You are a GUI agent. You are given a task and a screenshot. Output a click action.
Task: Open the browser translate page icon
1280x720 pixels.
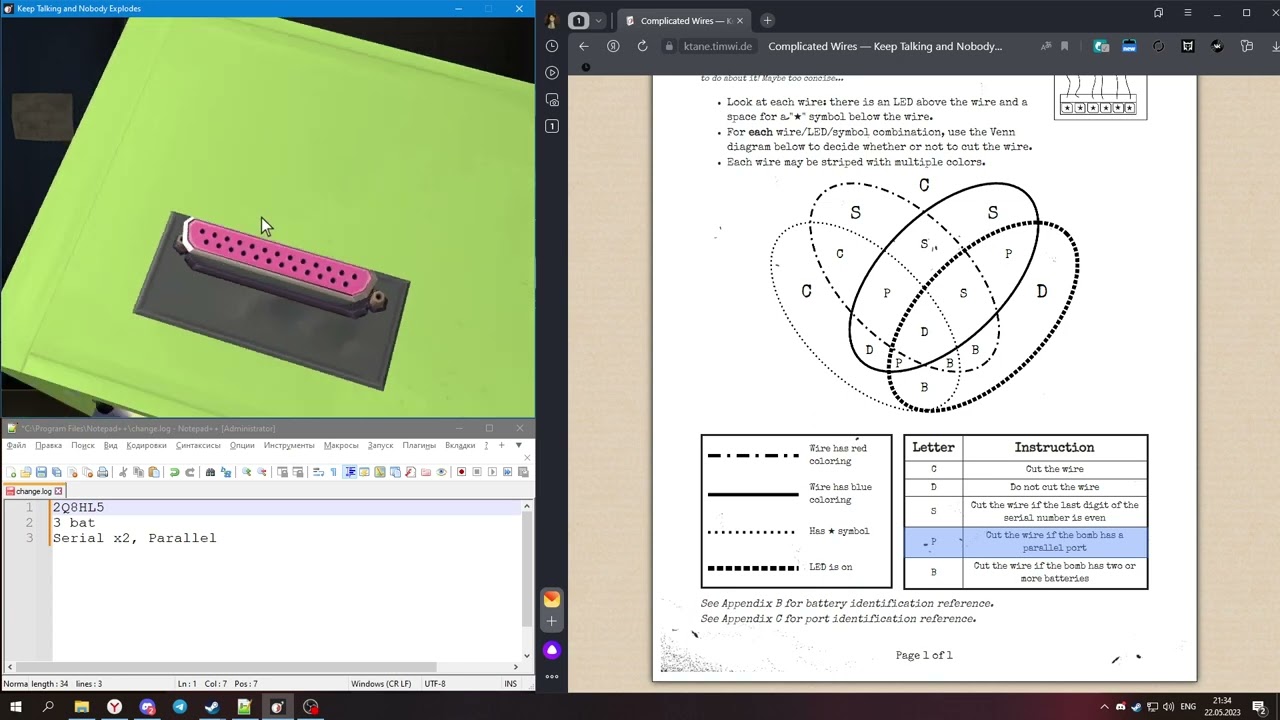pyautogui.click(x=1046, y=46)
